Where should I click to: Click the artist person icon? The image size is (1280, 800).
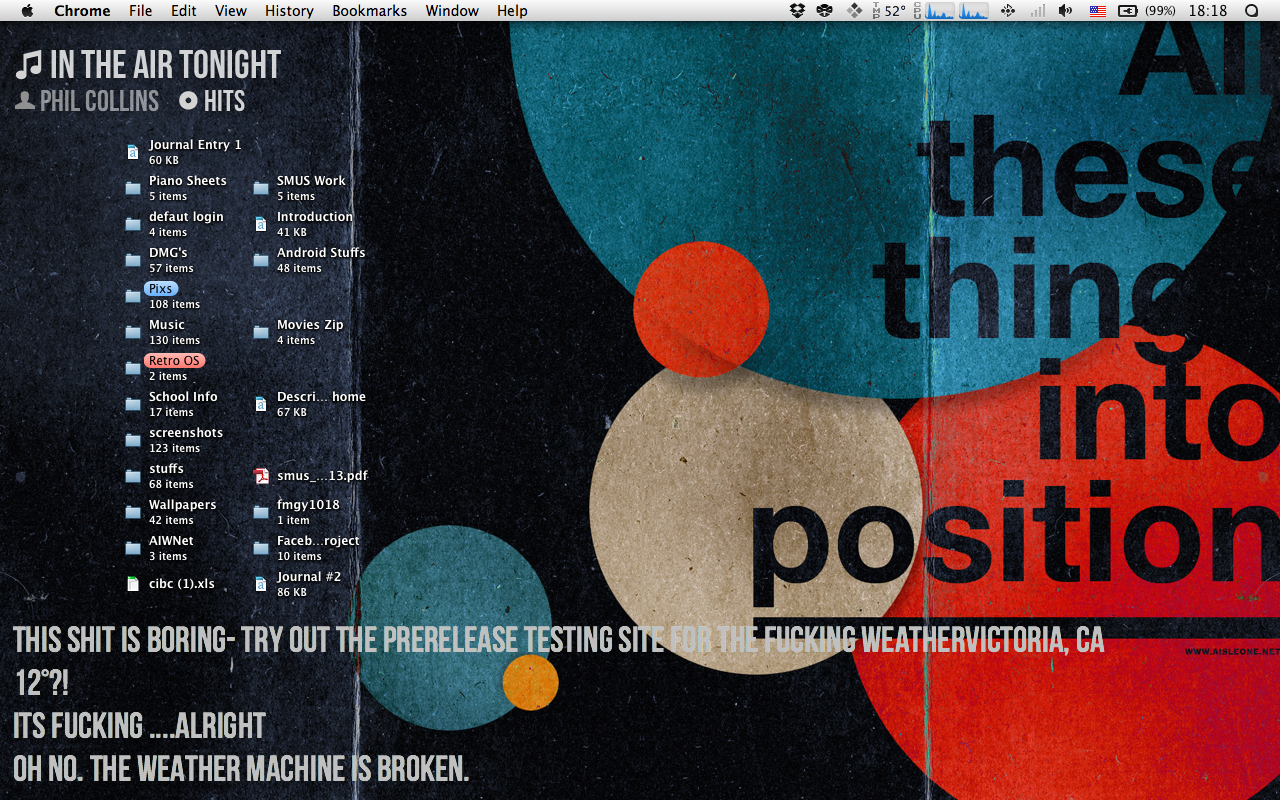(25, 100)
